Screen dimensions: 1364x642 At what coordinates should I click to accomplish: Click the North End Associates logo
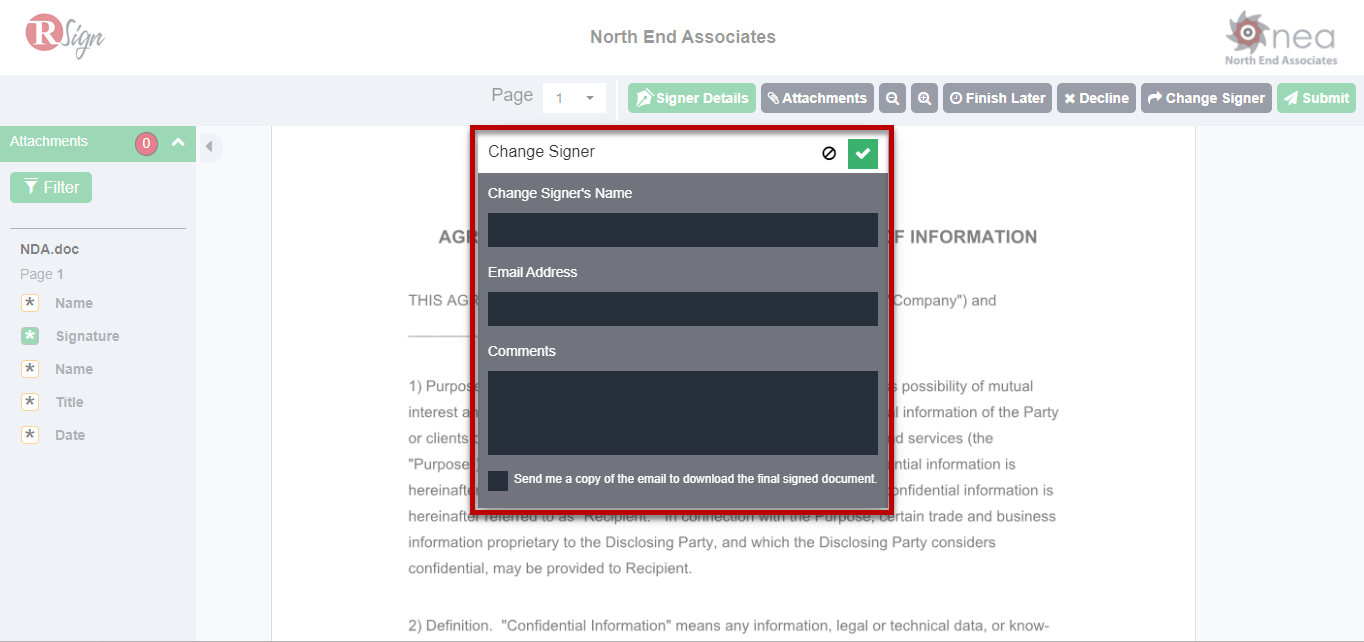[1280, 39]
